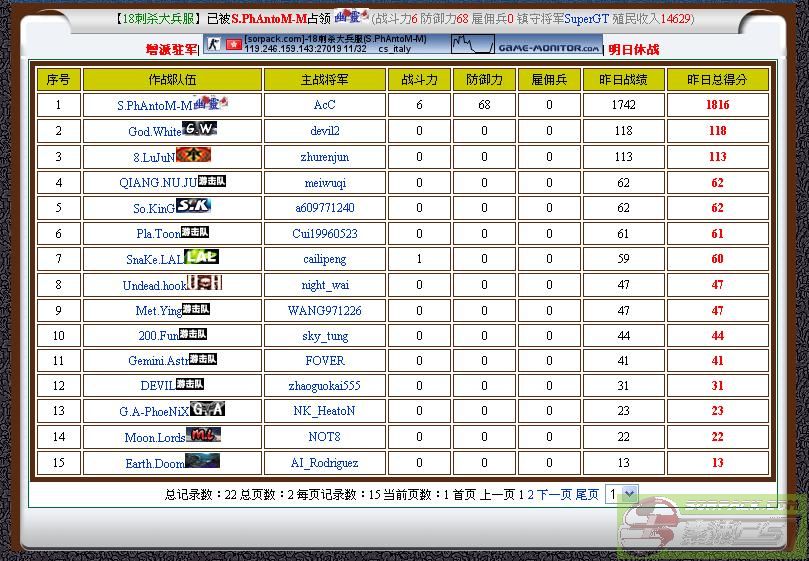The image size is (809, 561).
Task: Click the Earth.Doom team emblem
Action: [202, 461]
